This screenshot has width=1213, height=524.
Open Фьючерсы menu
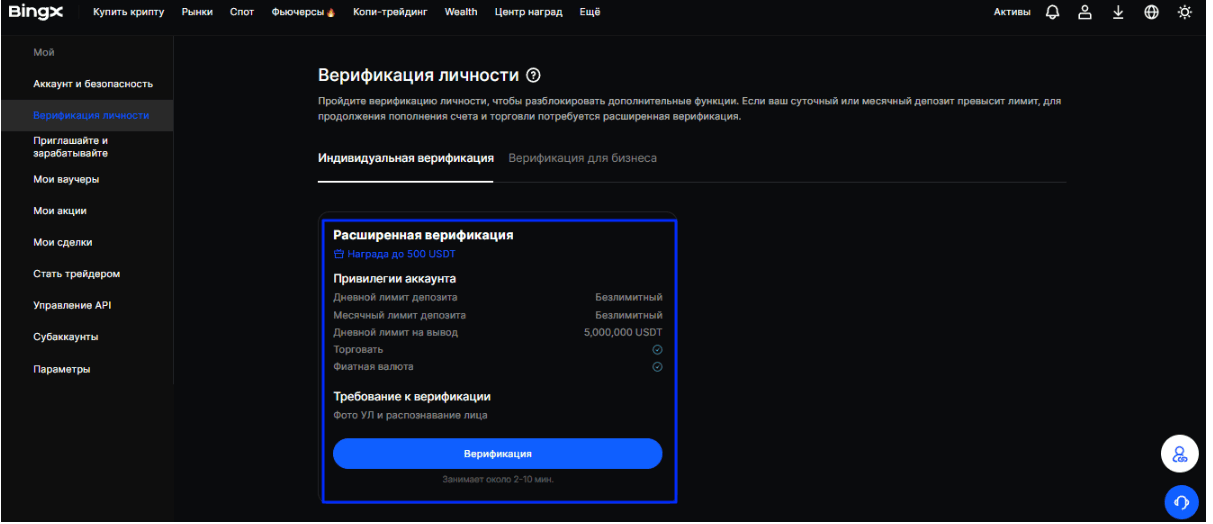[304, 12]
